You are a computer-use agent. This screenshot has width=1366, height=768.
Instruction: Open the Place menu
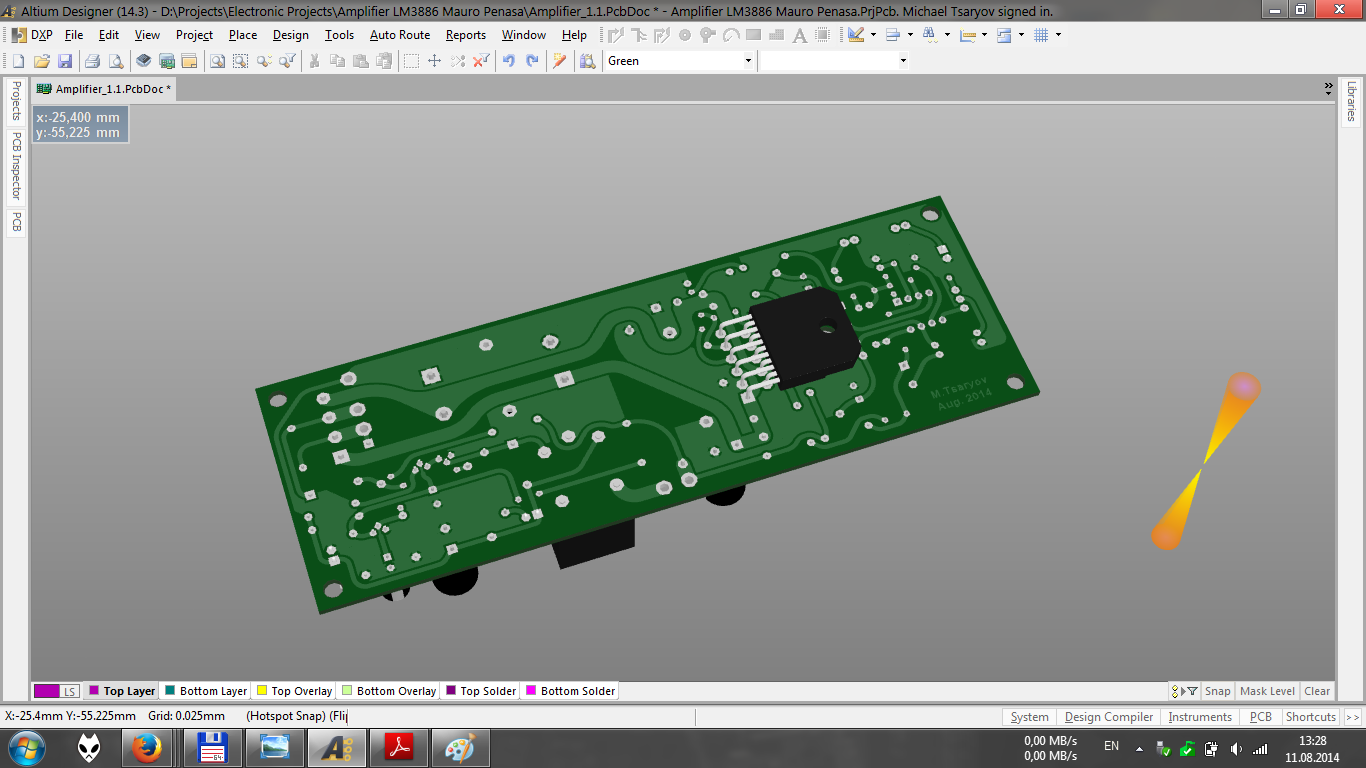coord(243,35)
